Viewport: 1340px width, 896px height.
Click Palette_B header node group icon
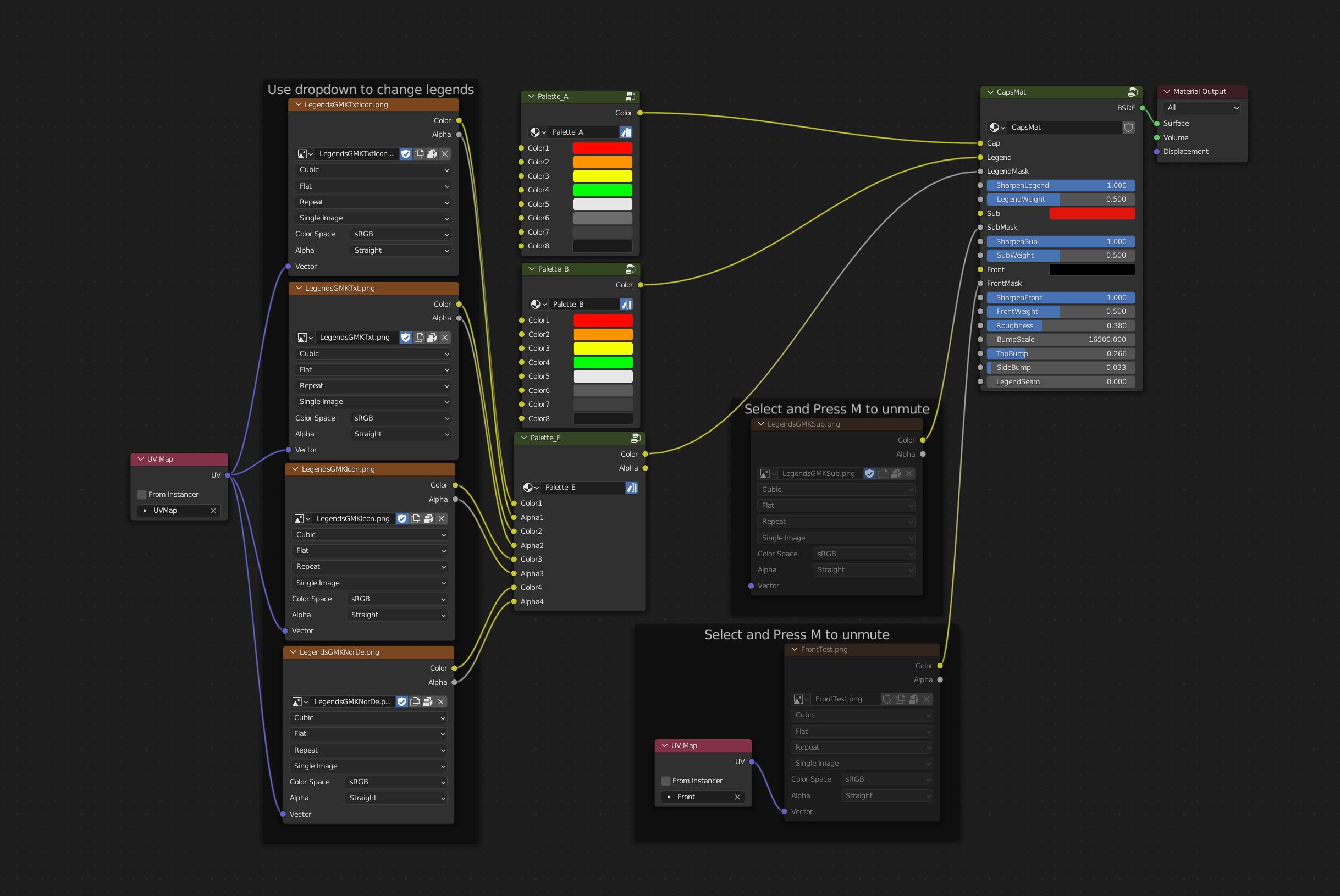point(631,269)
